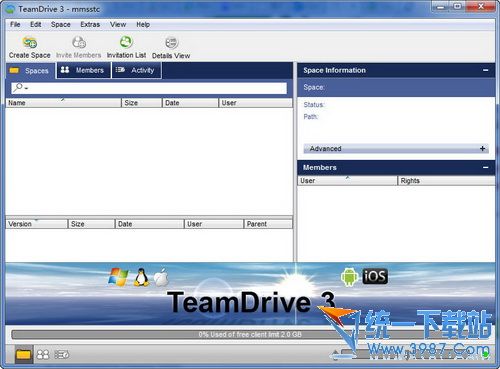The height and width of the screenshot is (369, 500).
Task: Click User column in the version list
Action: (213, 224)
